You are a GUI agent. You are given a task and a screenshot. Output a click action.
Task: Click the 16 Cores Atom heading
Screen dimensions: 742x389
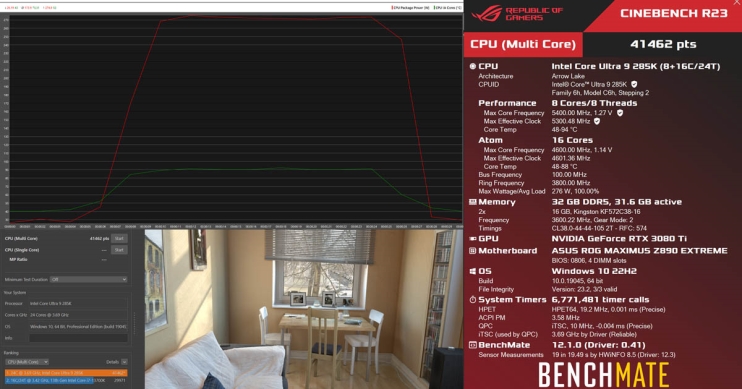pyautogui.click(x=572, y=140)
